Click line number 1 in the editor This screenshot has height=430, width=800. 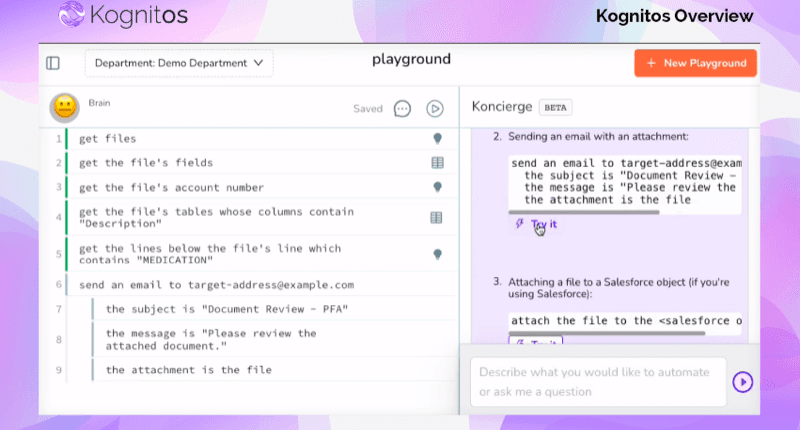pyautogui.click(x=59, y=138)
